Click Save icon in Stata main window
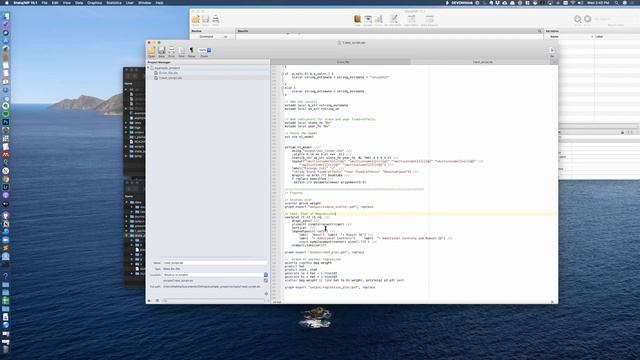The height and width of the screenshot is (360, 640). tap(206, 20)
